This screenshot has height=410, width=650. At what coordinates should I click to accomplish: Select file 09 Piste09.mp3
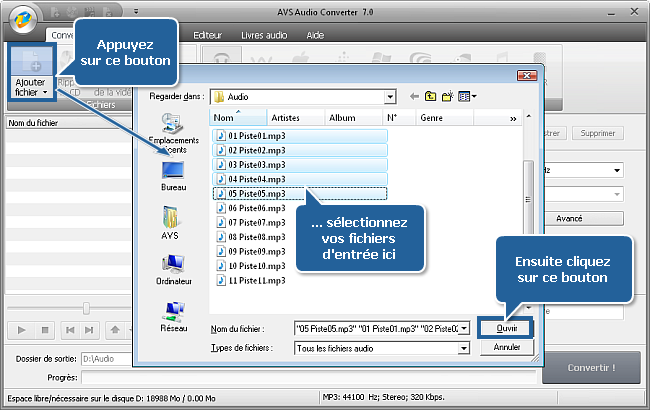click(251, 252)
